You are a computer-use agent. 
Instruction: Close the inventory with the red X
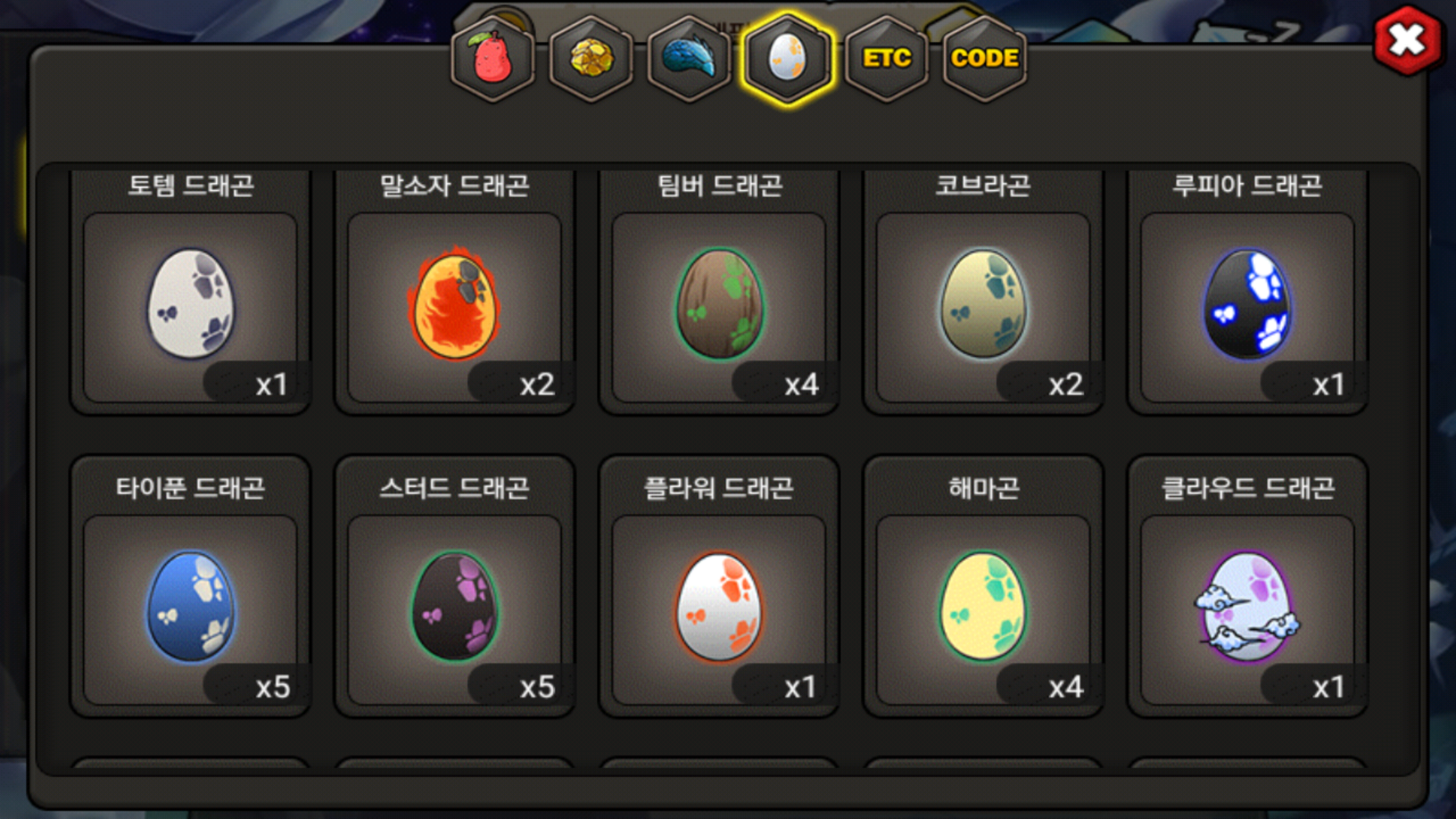1408,40
